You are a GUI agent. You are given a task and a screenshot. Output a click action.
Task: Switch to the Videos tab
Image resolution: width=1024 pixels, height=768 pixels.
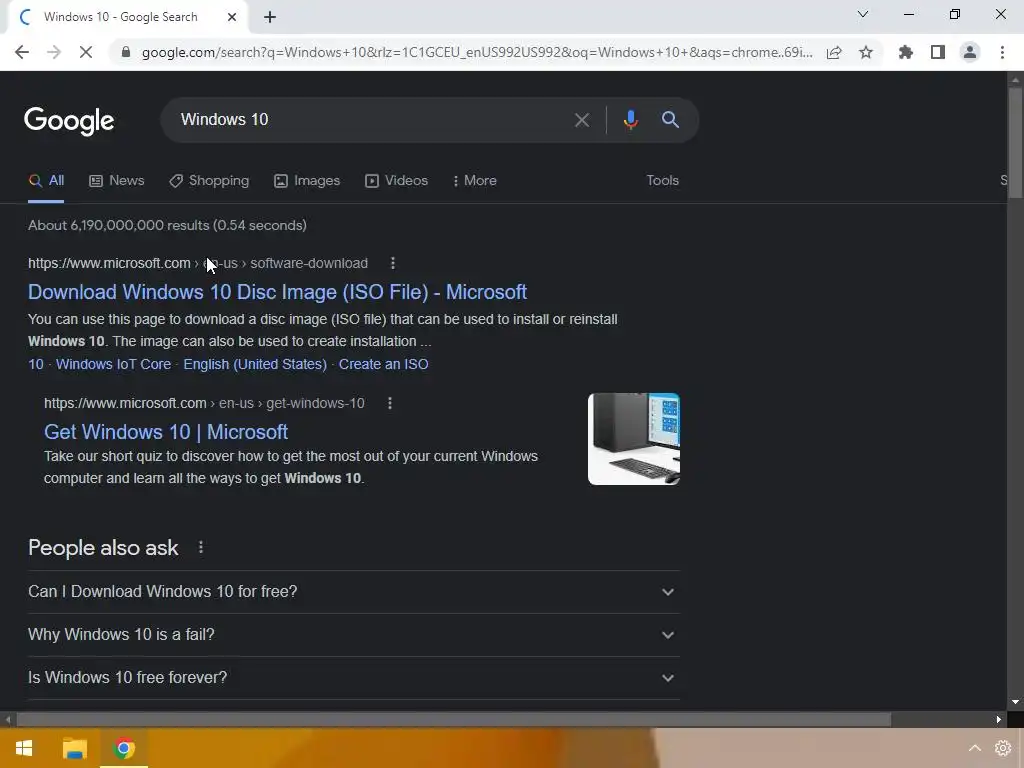[396, 181]
